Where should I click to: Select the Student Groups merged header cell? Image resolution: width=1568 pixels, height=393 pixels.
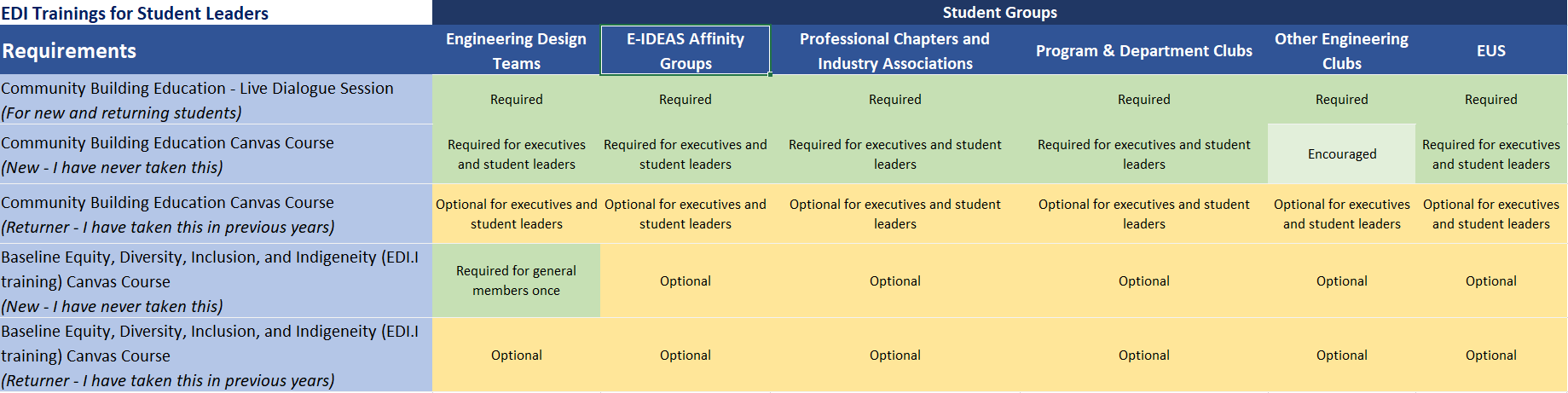[999, 13]
